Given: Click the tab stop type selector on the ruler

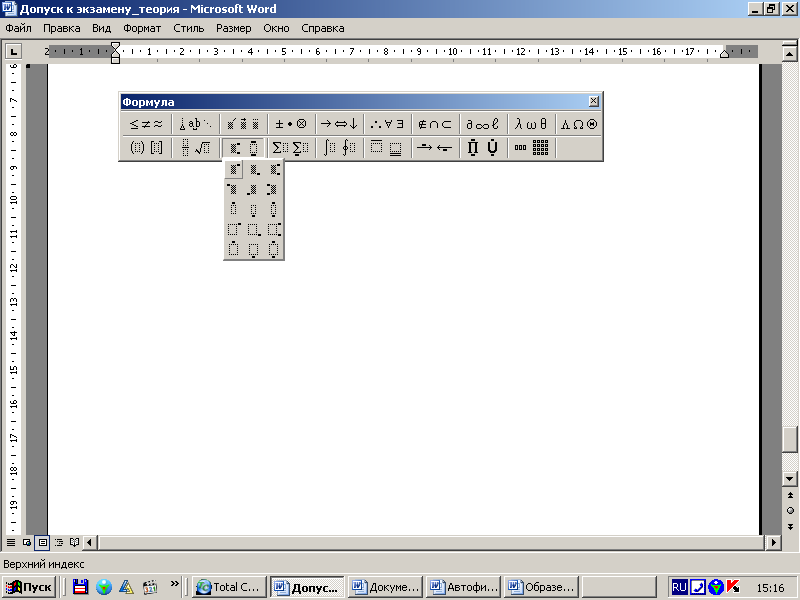Looking at the screenshot, I should click(13, 51).
